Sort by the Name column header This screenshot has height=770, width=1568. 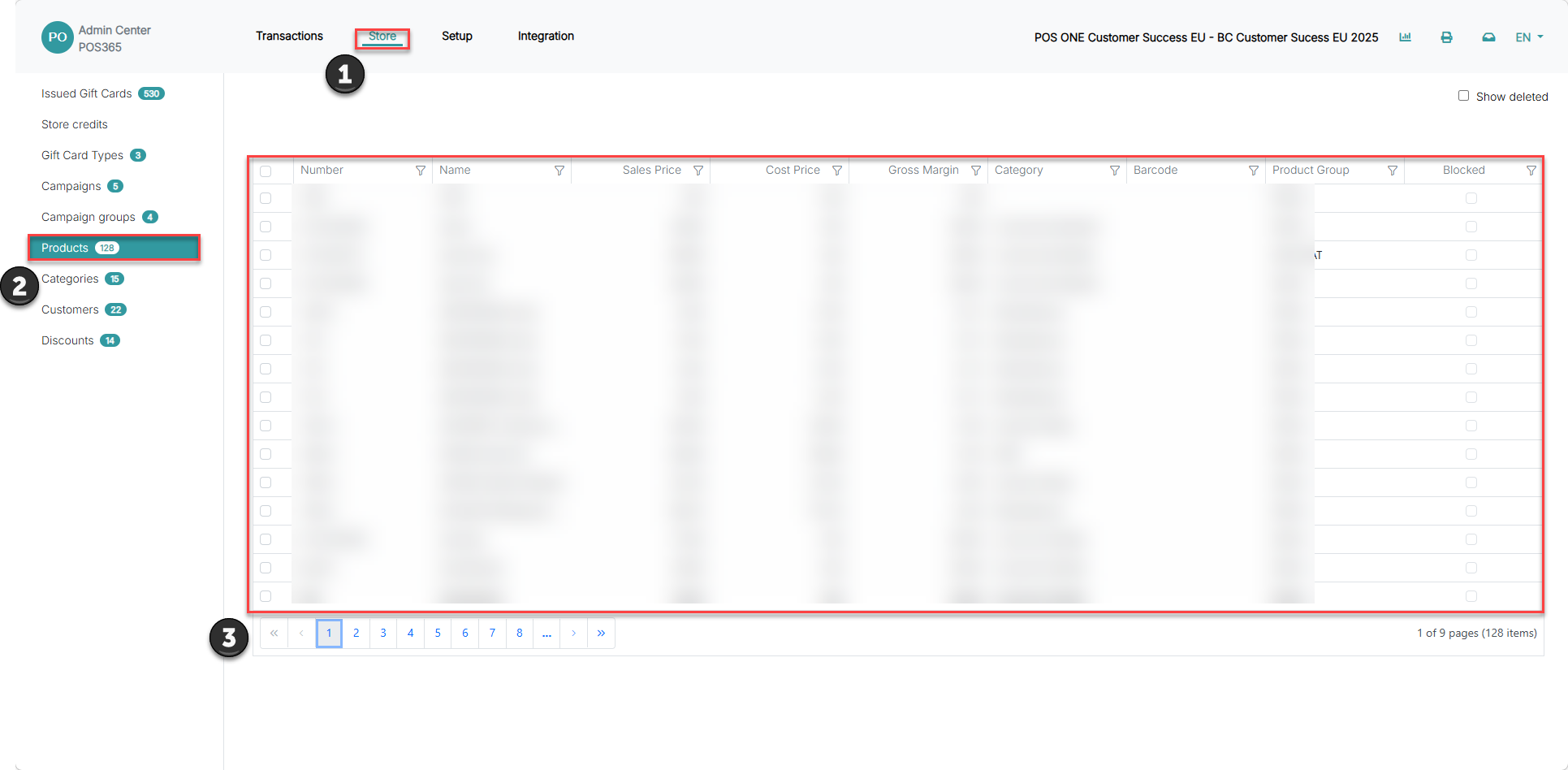[455, 170]
